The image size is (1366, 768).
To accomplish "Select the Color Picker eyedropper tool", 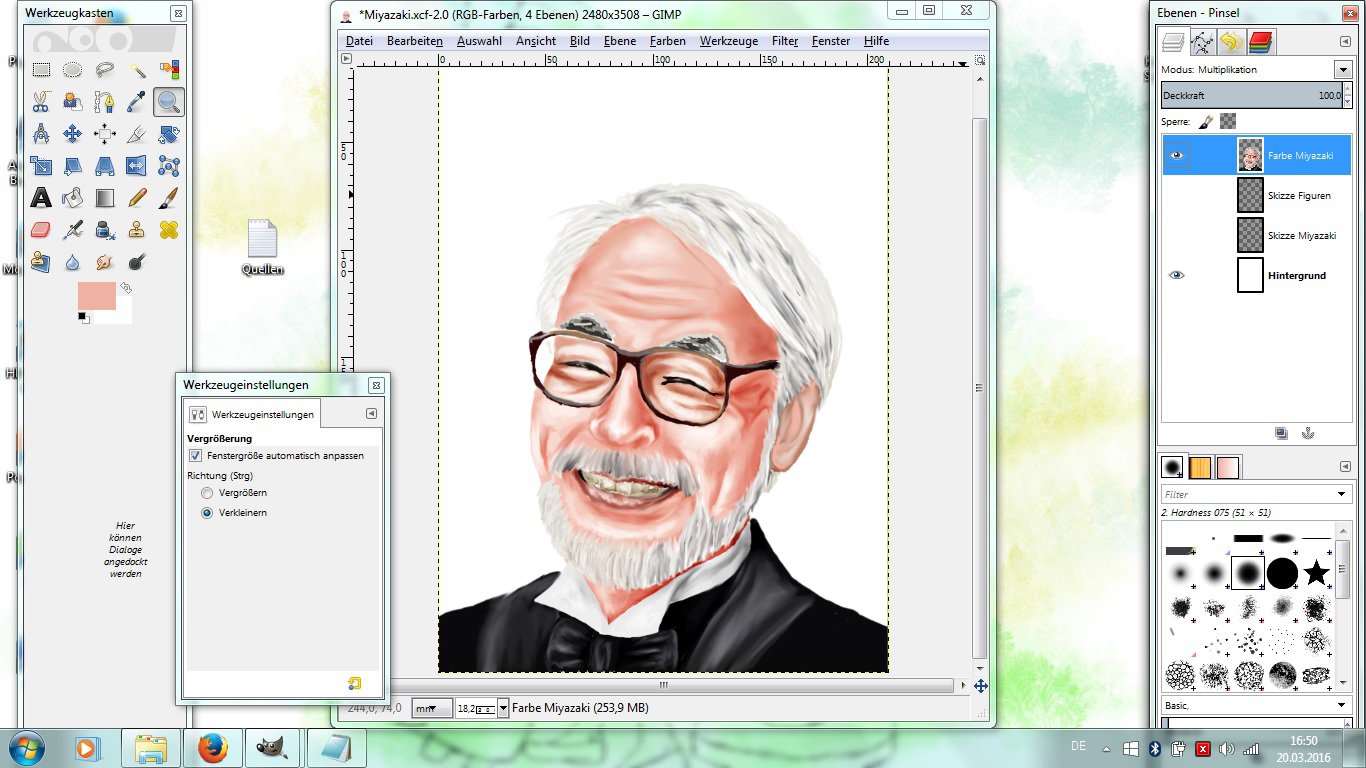I will tap(137, 102).
